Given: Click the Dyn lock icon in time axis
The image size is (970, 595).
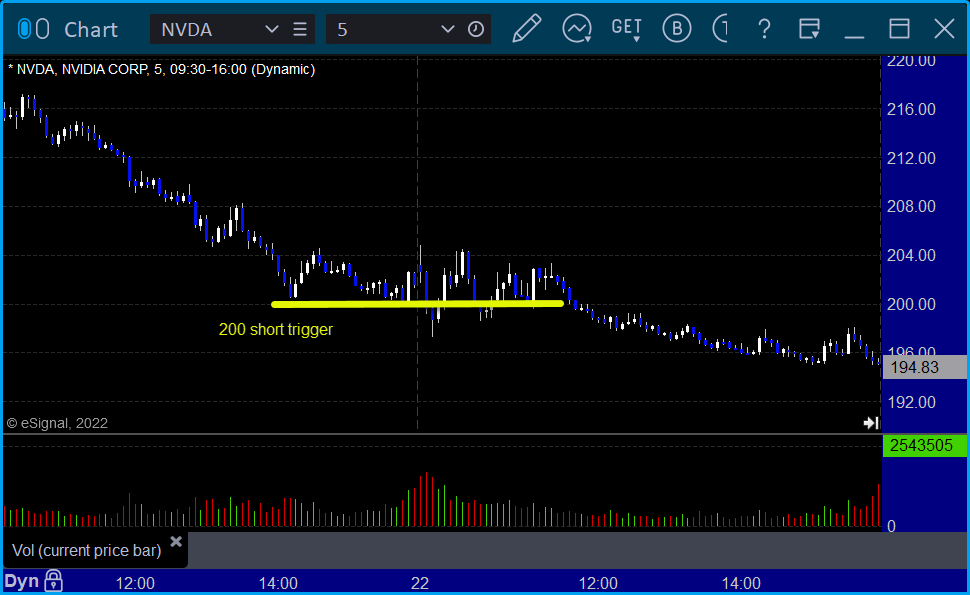Looking at the screenshot, I should pyautogui.click(x=54, y=581).
